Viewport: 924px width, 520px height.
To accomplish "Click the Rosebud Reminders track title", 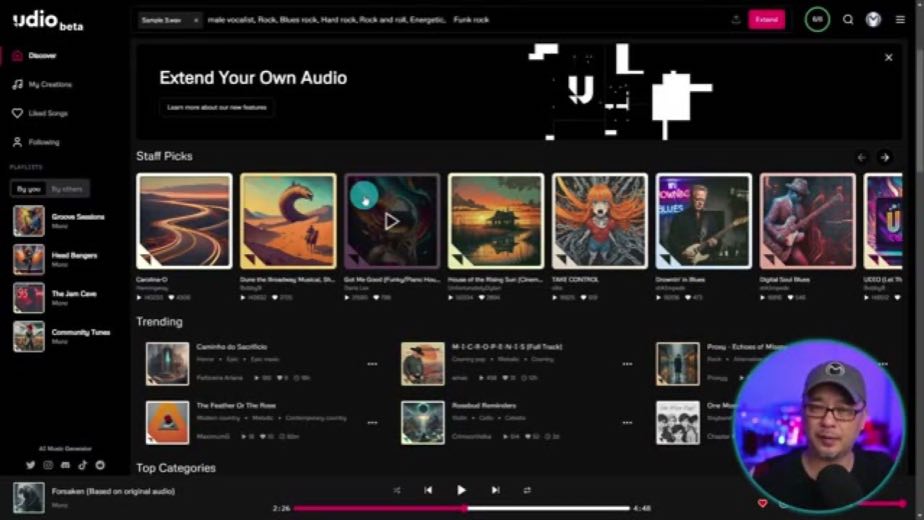I will (484, 406).
